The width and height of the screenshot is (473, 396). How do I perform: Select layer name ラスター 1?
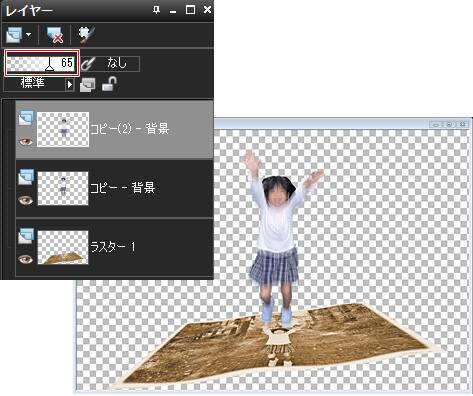113,247
